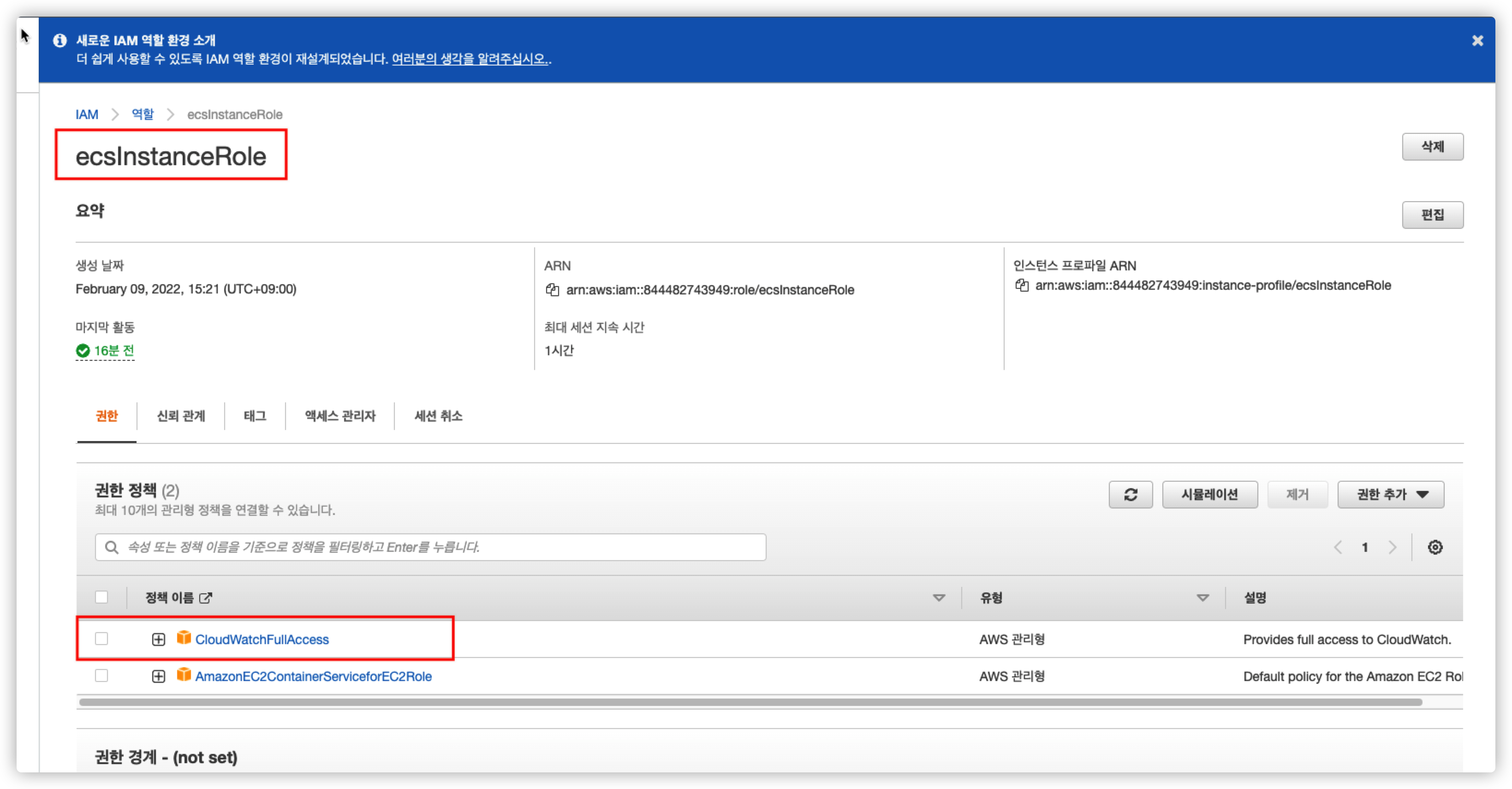Image resolution: width=1512 pixels, height=789 pixels.
Task: Switch to the 신뢰 관계 tab
Action: click(x=181, y=416)
